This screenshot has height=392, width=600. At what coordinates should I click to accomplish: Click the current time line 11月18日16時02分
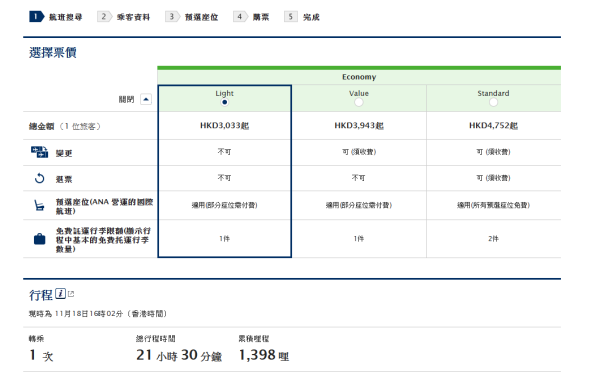pos(98,314)
